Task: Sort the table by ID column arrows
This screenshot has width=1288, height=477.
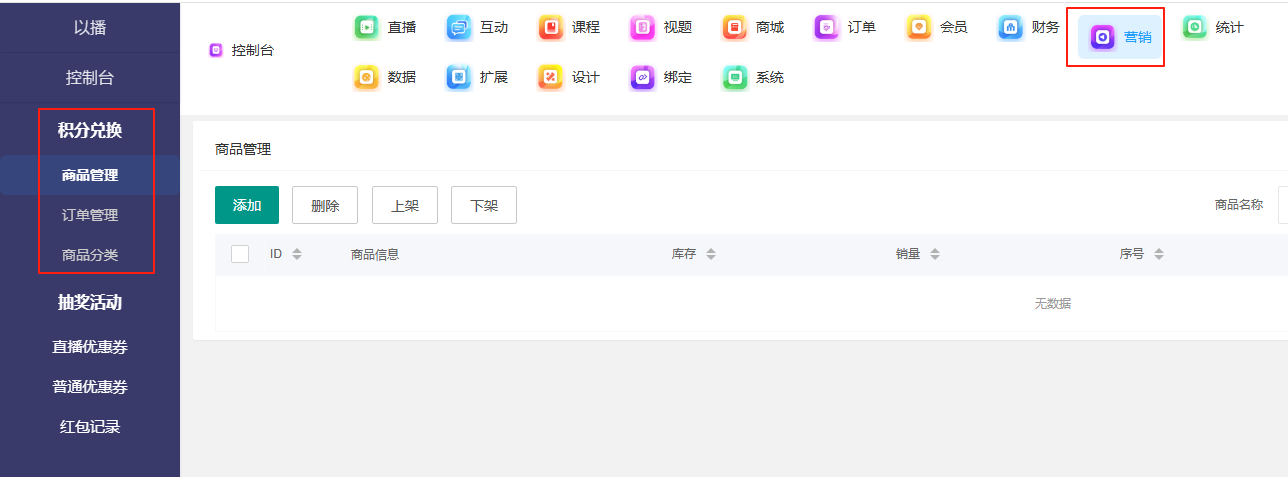Action: [x=297, y=254]
